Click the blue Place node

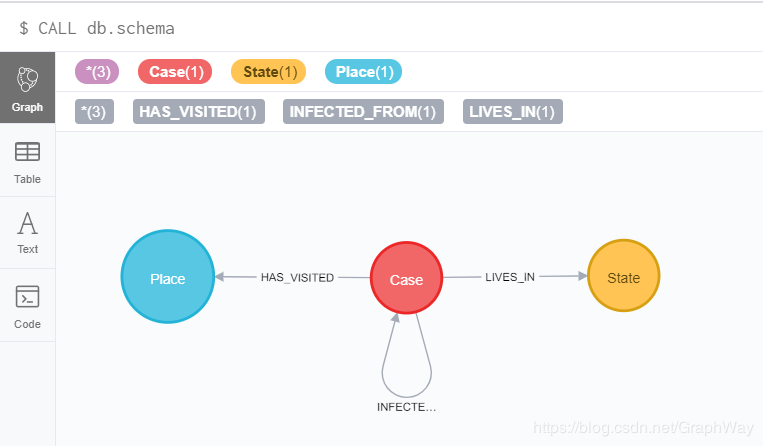click(x=168, y=276)
